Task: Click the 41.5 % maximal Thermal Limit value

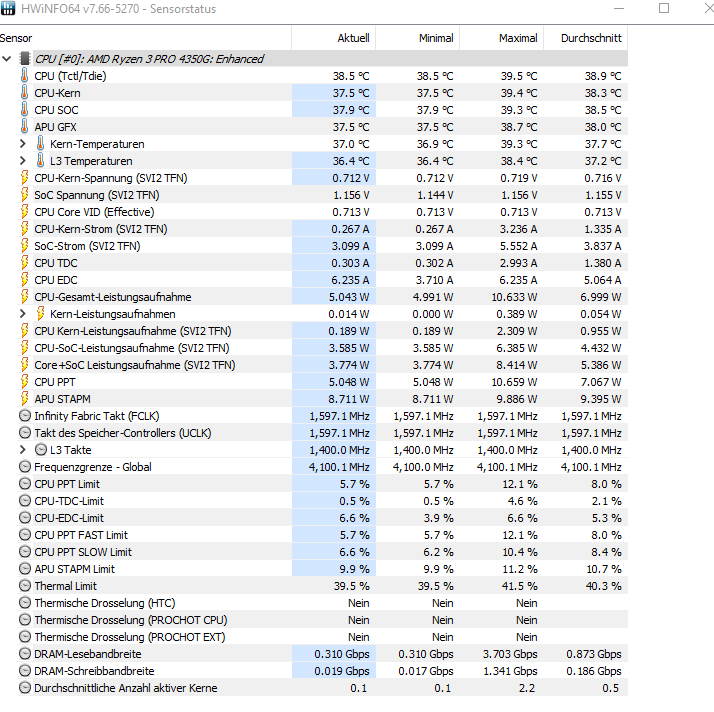Action: (519, 586)
